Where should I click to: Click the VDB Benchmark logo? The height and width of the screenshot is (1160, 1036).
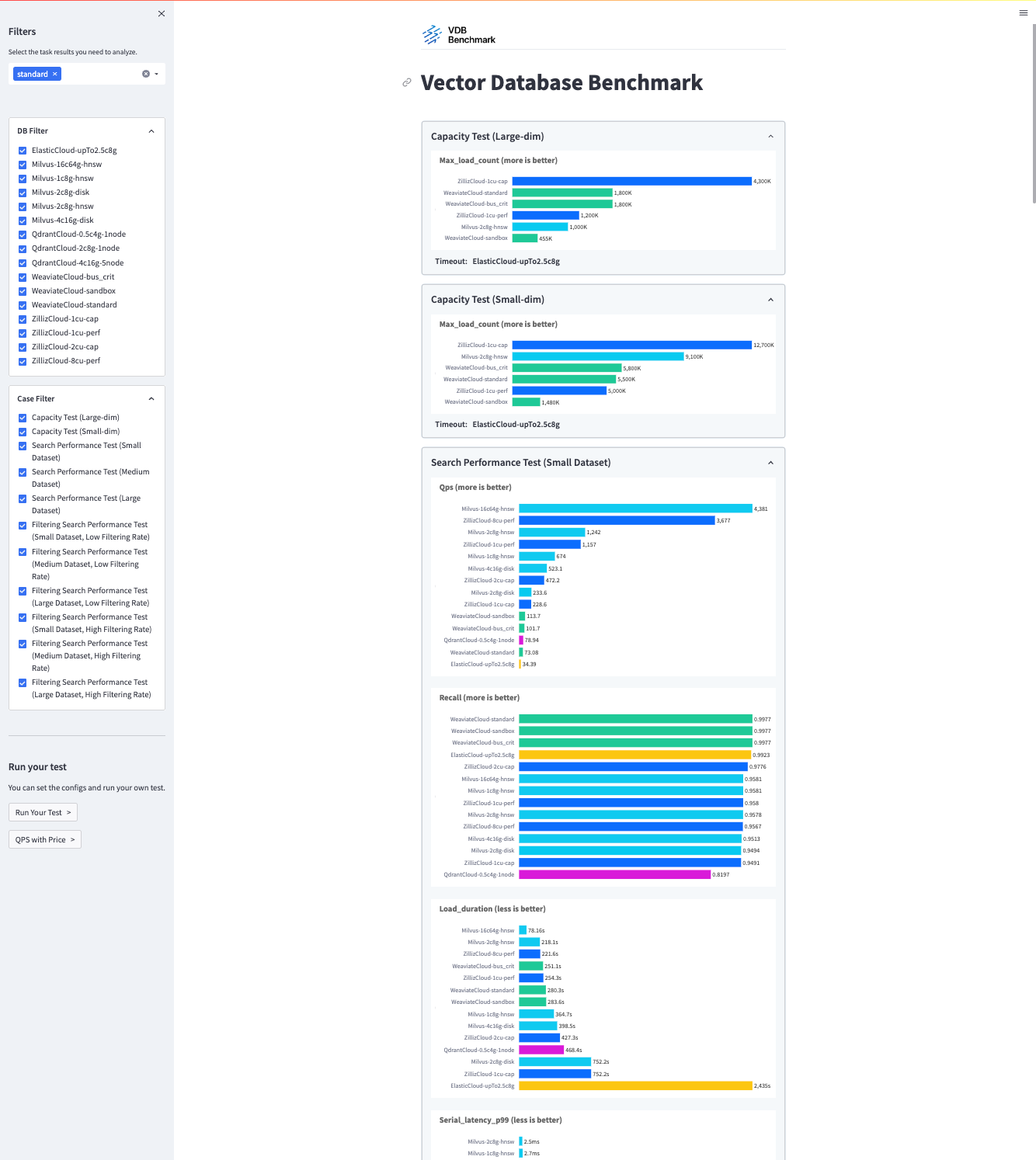point(459,35)
